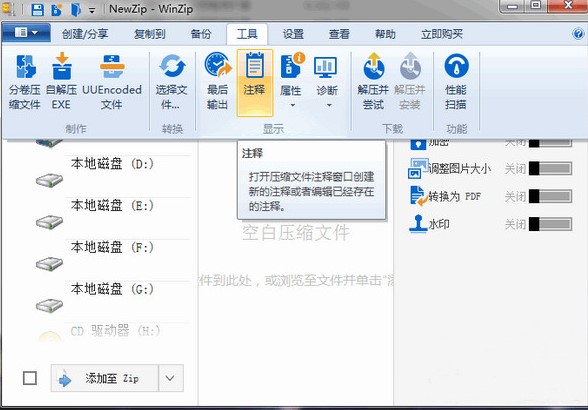Select 本地磁盘 (F:) label
The height and width of the screenshot is (410, 588).
click(112, 247)
